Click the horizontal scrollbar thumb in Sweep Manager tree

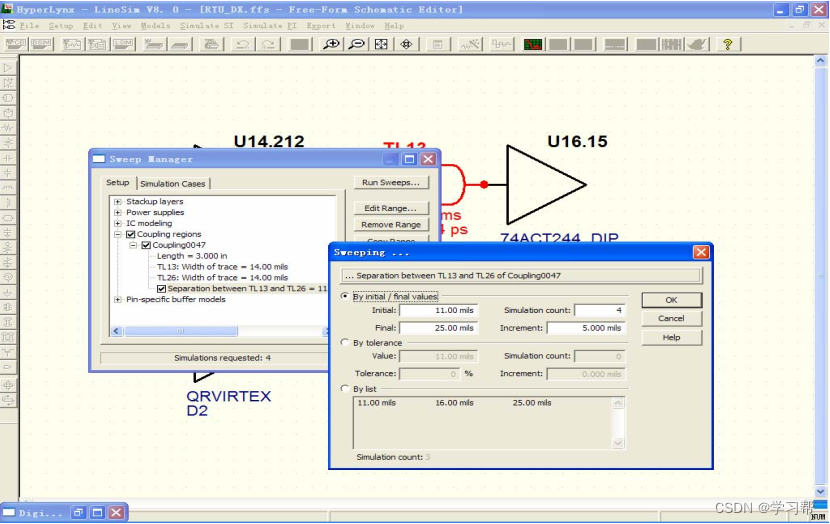[x=181, y=331]
